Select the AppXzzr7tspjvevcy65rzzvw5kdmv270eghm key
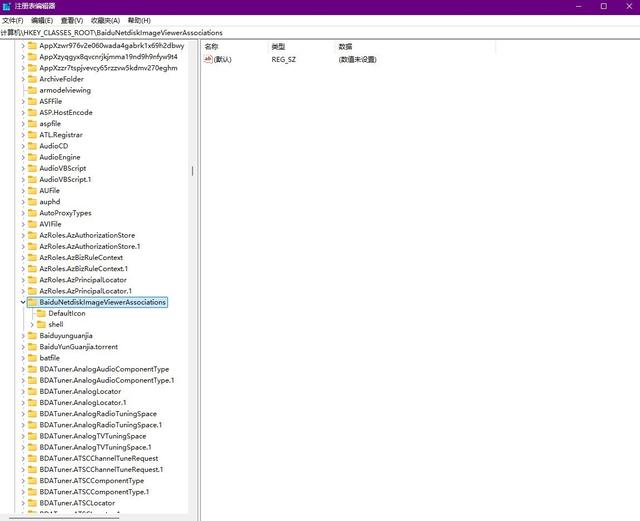The width and height of the screenshot is (640, 521). tap(108, 68)
